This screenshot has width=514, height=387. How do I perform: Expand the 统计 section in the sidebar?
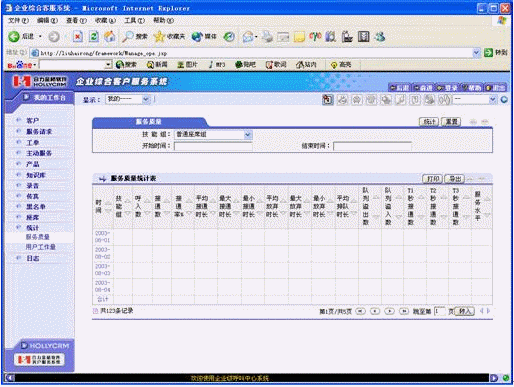point(32,228)
